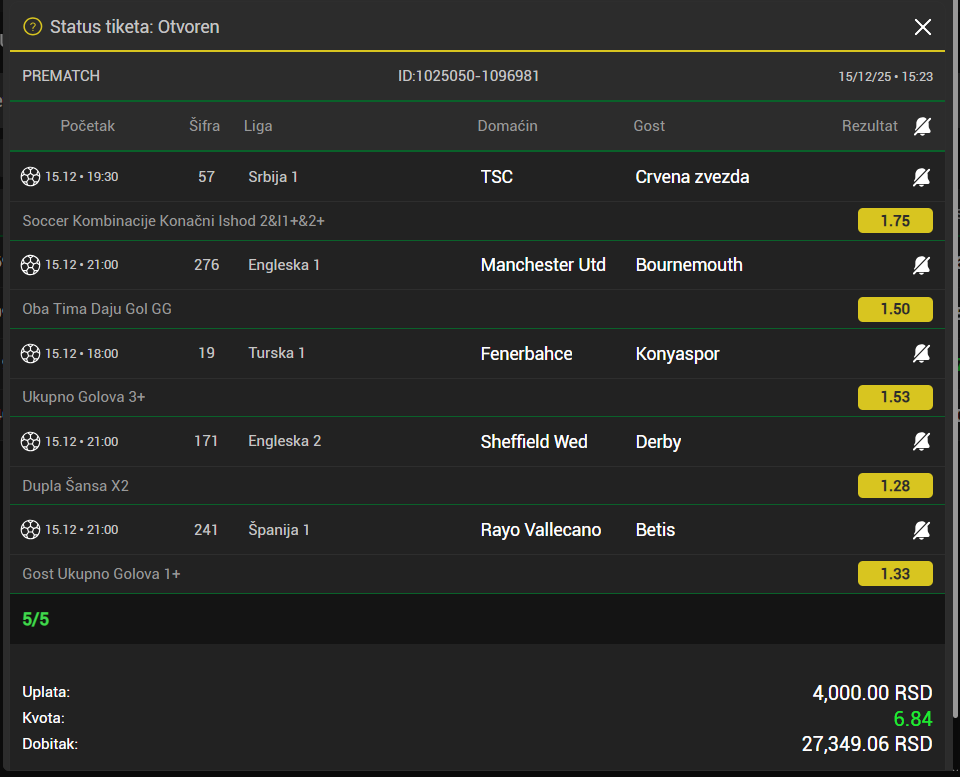The height and width of the screenshot is (777, 960).
Task: Click the help question mark icon
Action: 32,27
